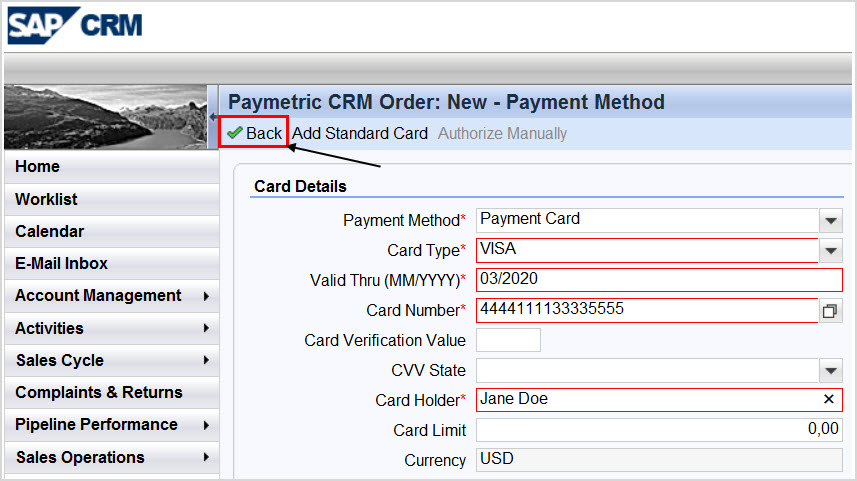The width and height of the screenshot is (857, 481).
Task: Click the Card Number input help icon
Action: click(830, 311)
